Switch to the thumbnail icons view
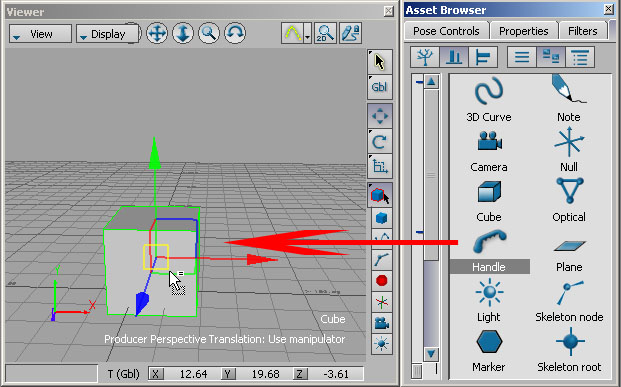621x387 pixels. (x=551, y=57)
